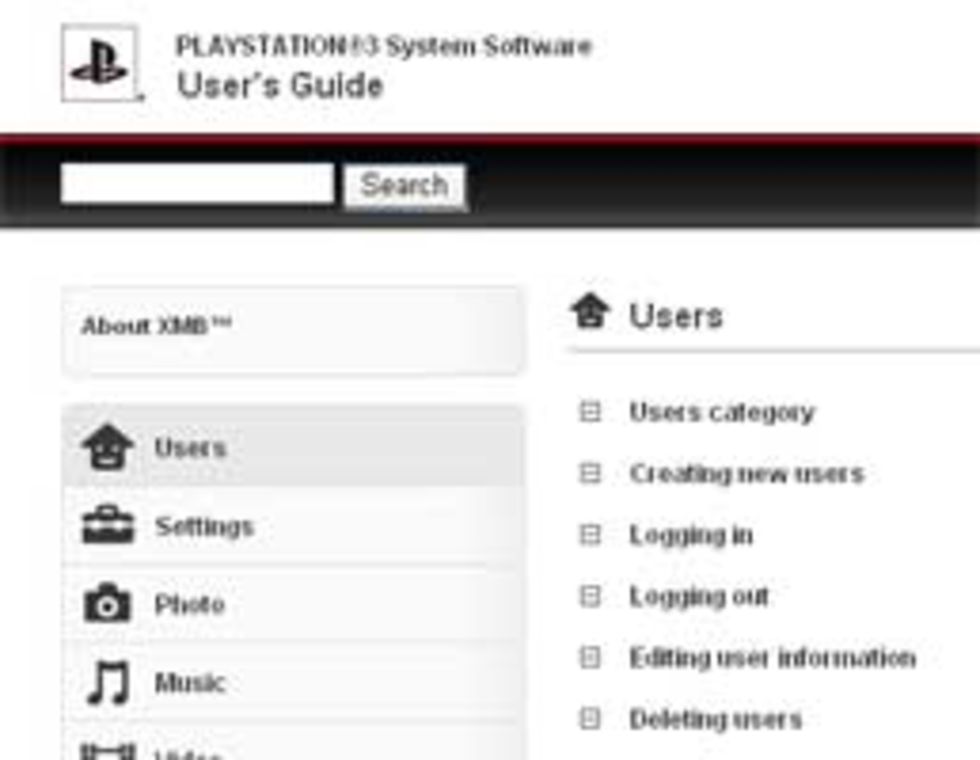The width and height of the screenshot is (980, 760).
Task: Click the Music note icon
Action: pos(107,683)
